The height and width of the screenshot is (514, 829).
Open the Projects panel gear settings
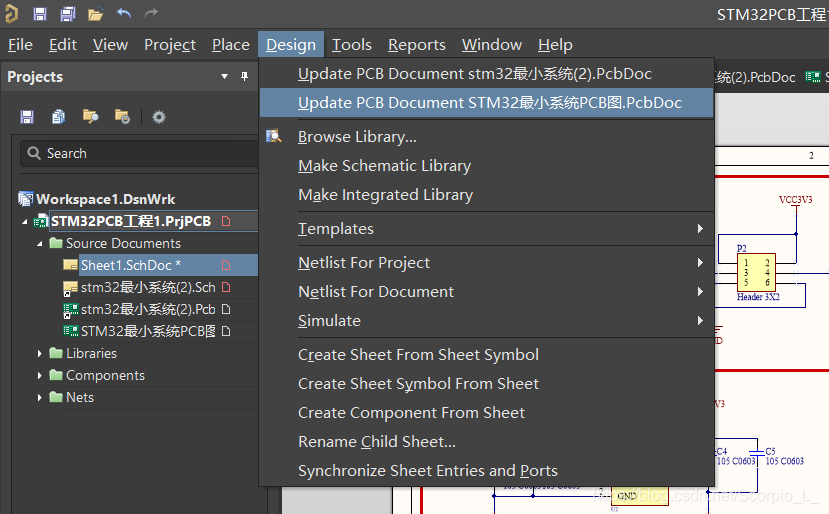click(158, 117)
